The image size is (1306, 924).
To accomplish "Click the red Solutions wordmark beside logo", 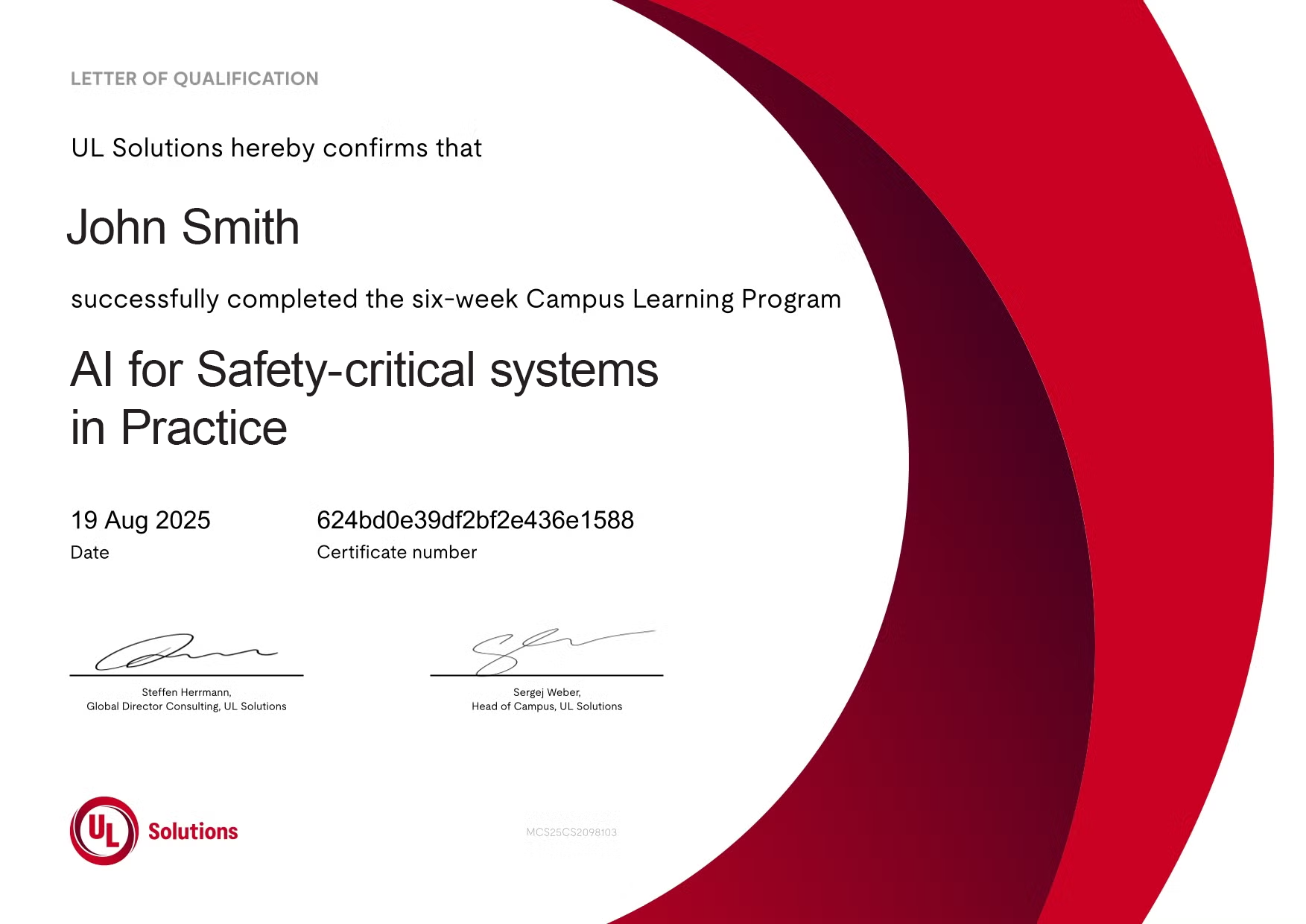I will click(193, 832).
